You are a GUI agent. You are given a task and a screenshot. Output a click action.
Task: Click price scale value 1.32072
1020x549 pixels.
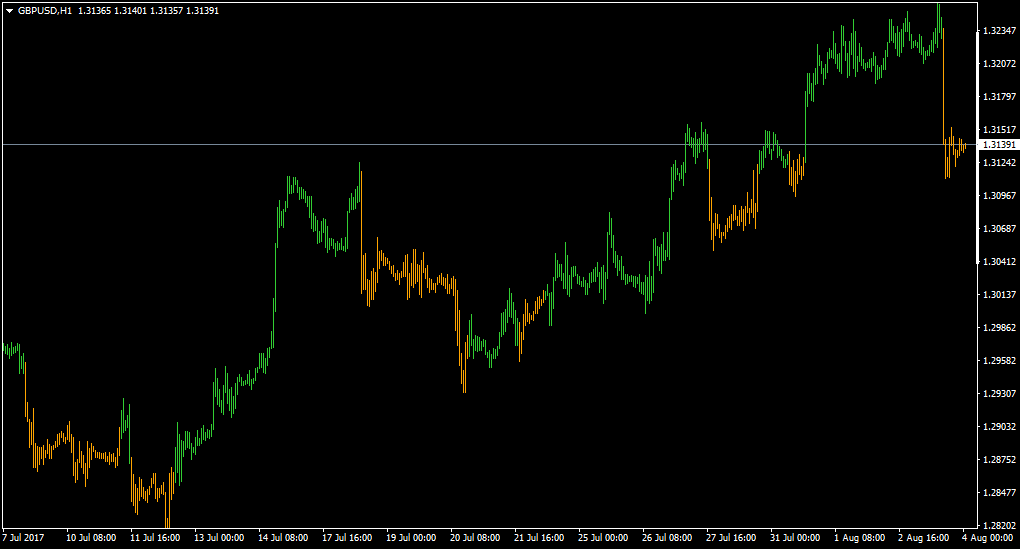tap(999, 64)
